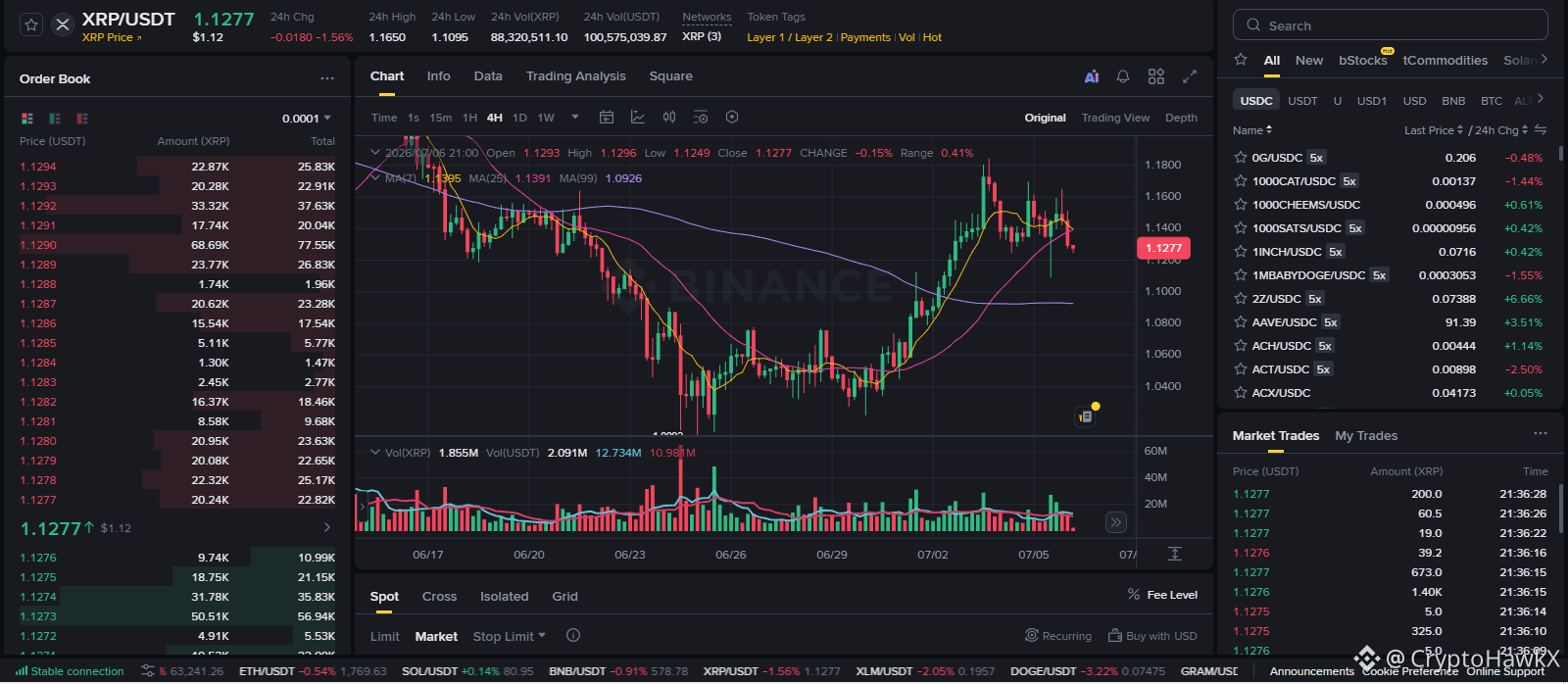Open the 0.0001 price precision dropdown
The height and width of the screenshot is (684, 1568).
coord(307,119)
